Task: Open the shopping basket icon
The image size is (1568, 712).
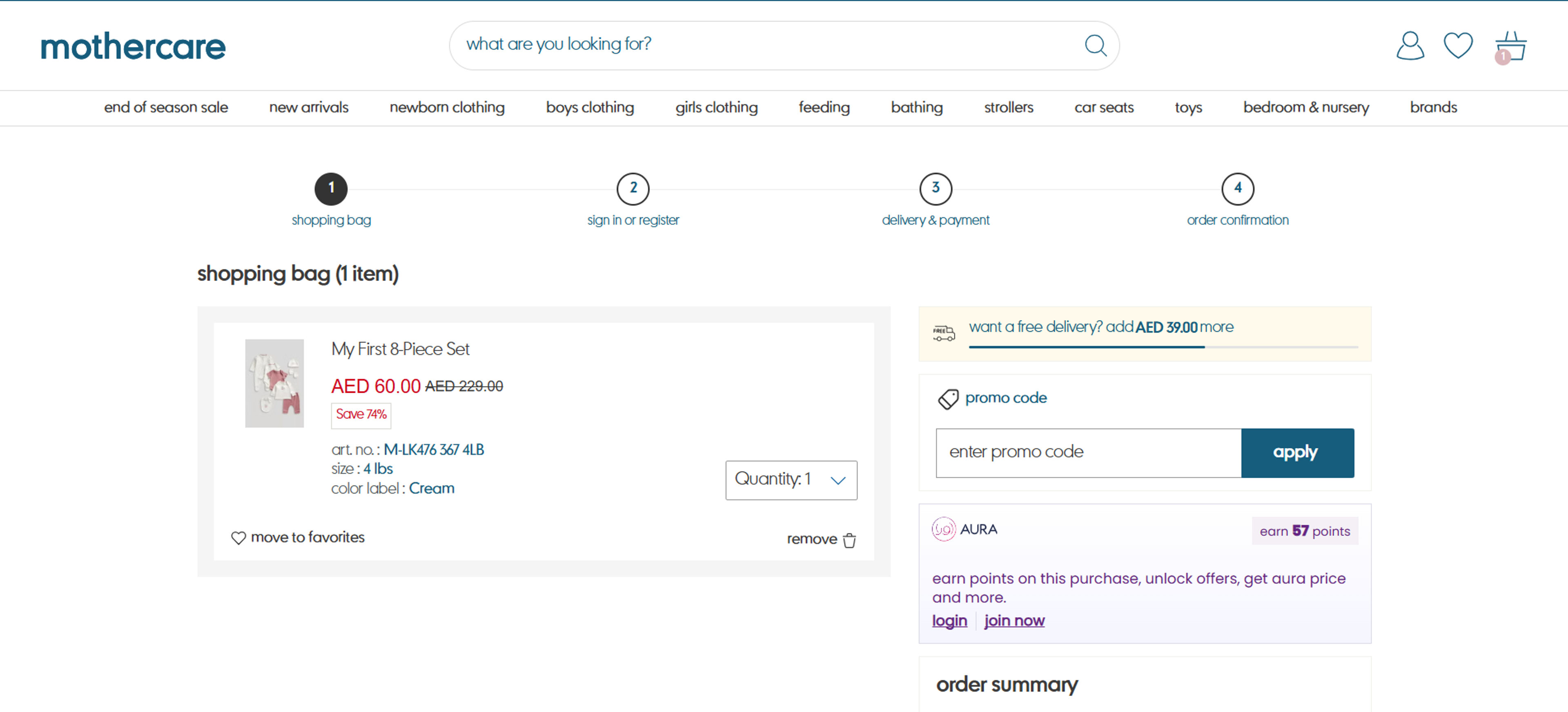Action: pyautogui.click(x=1510, y=47)
